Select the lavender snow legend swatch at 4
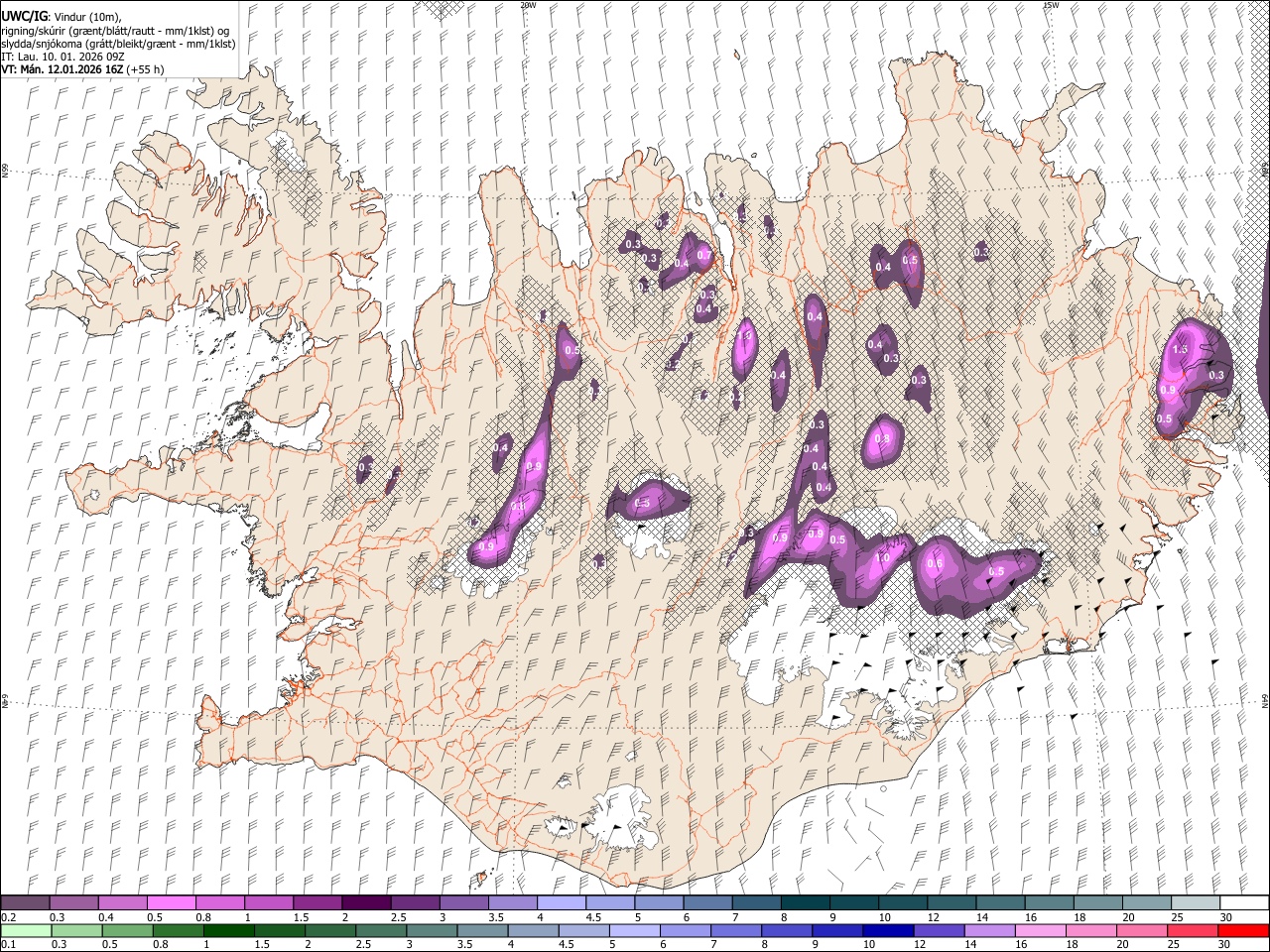Viewport: 1270px width, 952px height. pos(562,903)
